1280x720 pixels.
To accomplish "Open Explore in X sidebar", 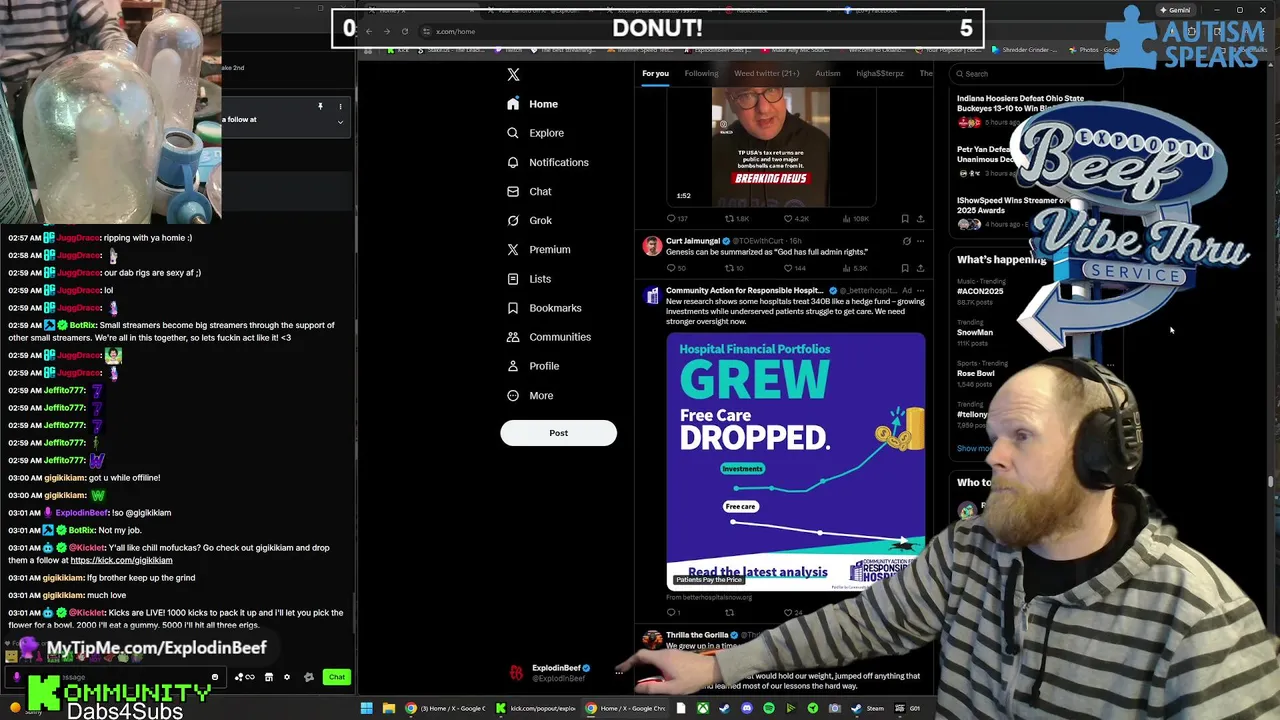I will (x=535, y=133).
